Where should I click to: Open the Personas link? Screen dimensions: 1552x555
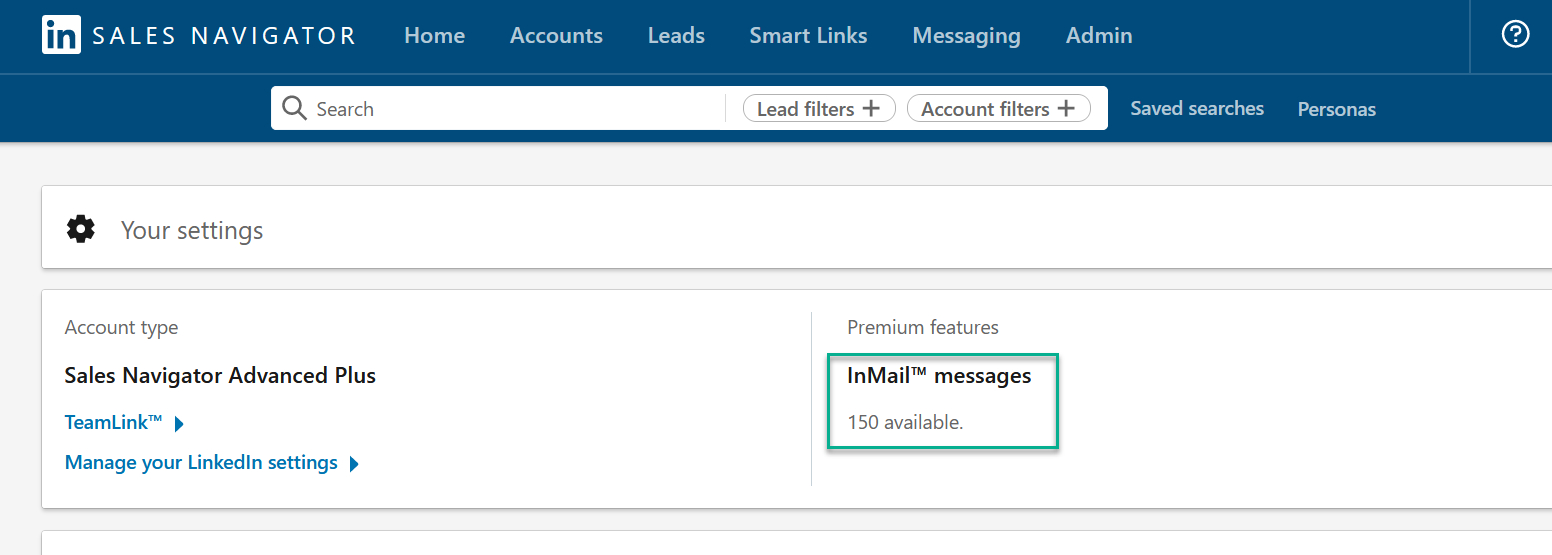point(1336,109)
